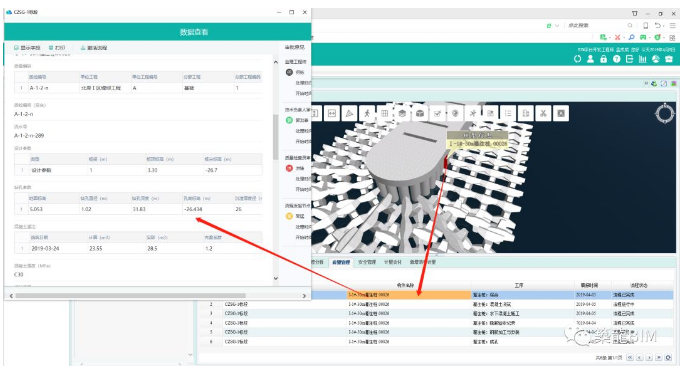The image size is (684, 369).
Task: Open the stacked layers tool in 3D toolbar
Action: point(402,113)
